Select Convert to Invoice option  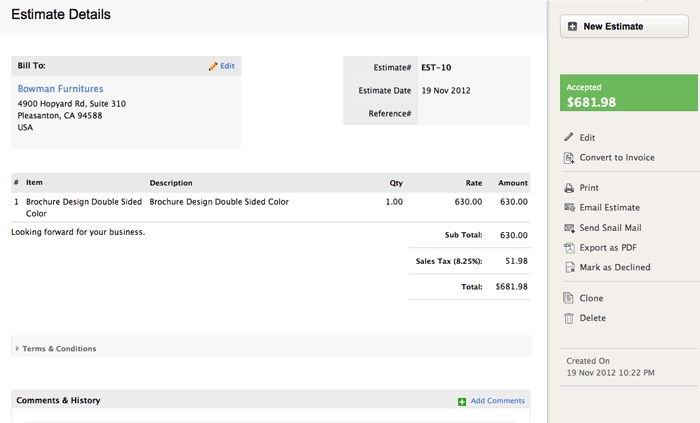615,158
